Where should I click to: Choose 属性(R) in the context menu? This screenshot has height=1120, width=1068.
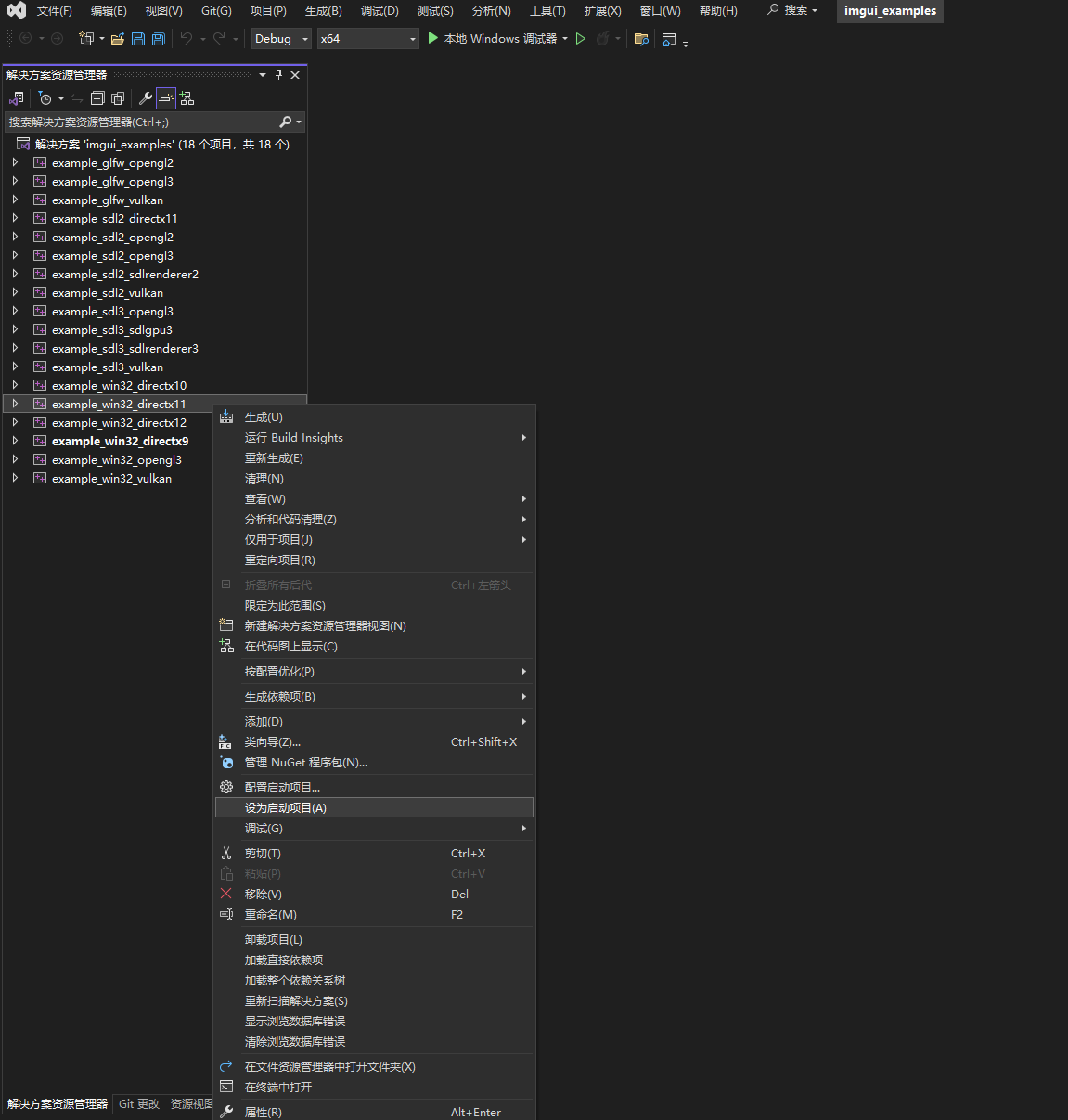click(375, 1112)
